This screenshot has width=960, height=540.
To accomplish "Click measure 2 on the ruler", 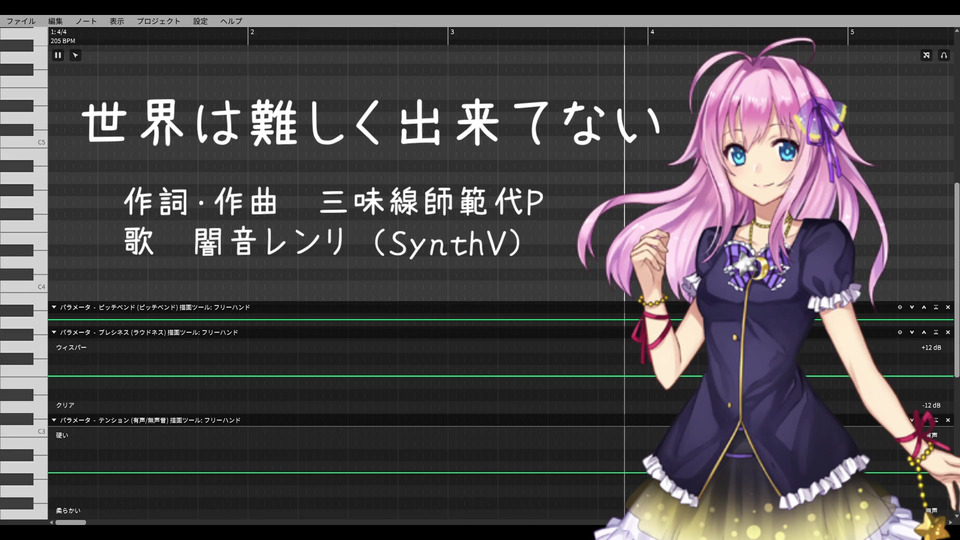I will tap(252, 32).
